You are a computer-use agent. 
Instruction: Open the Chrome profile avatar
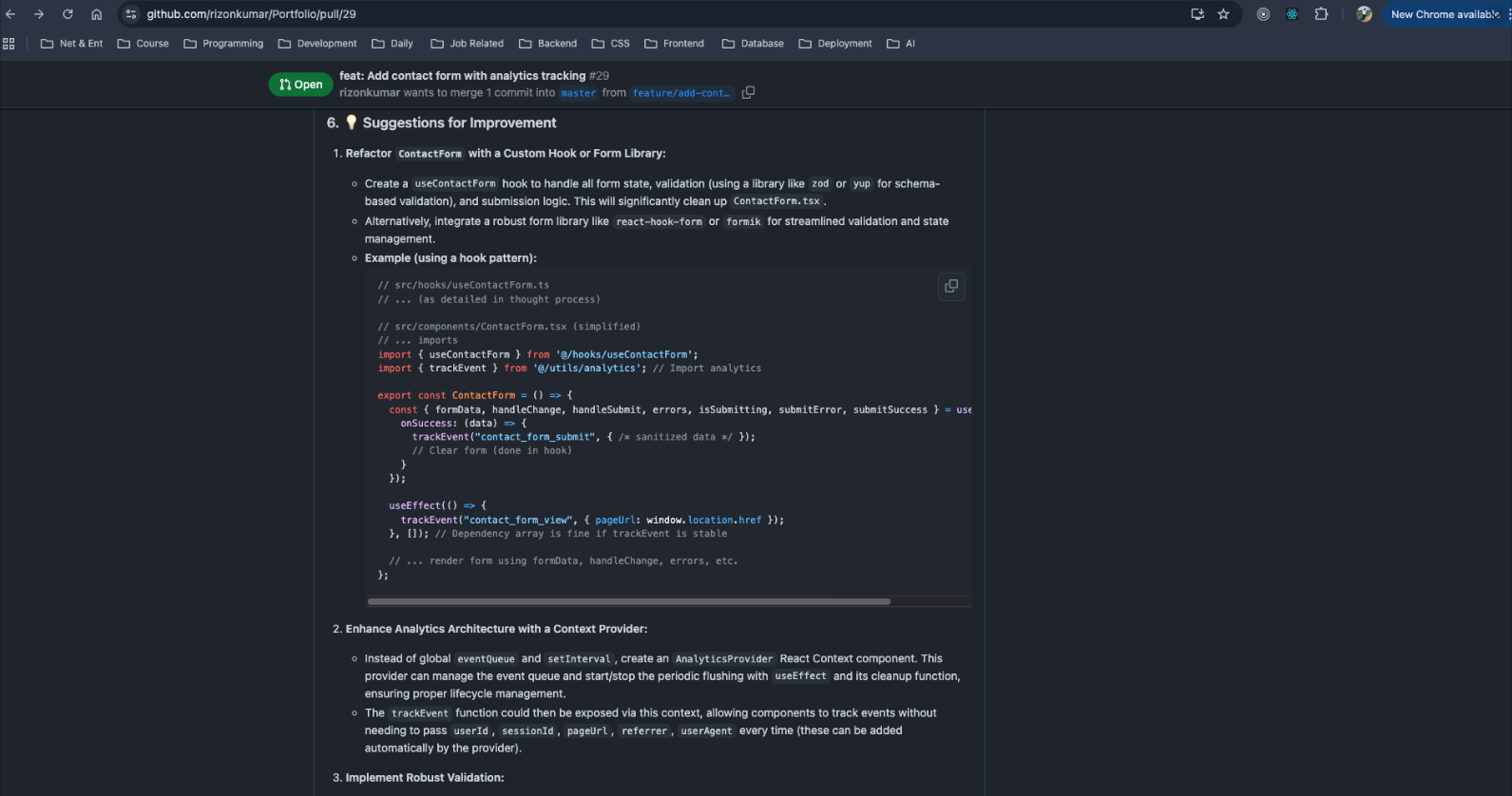coord(1364,14)
